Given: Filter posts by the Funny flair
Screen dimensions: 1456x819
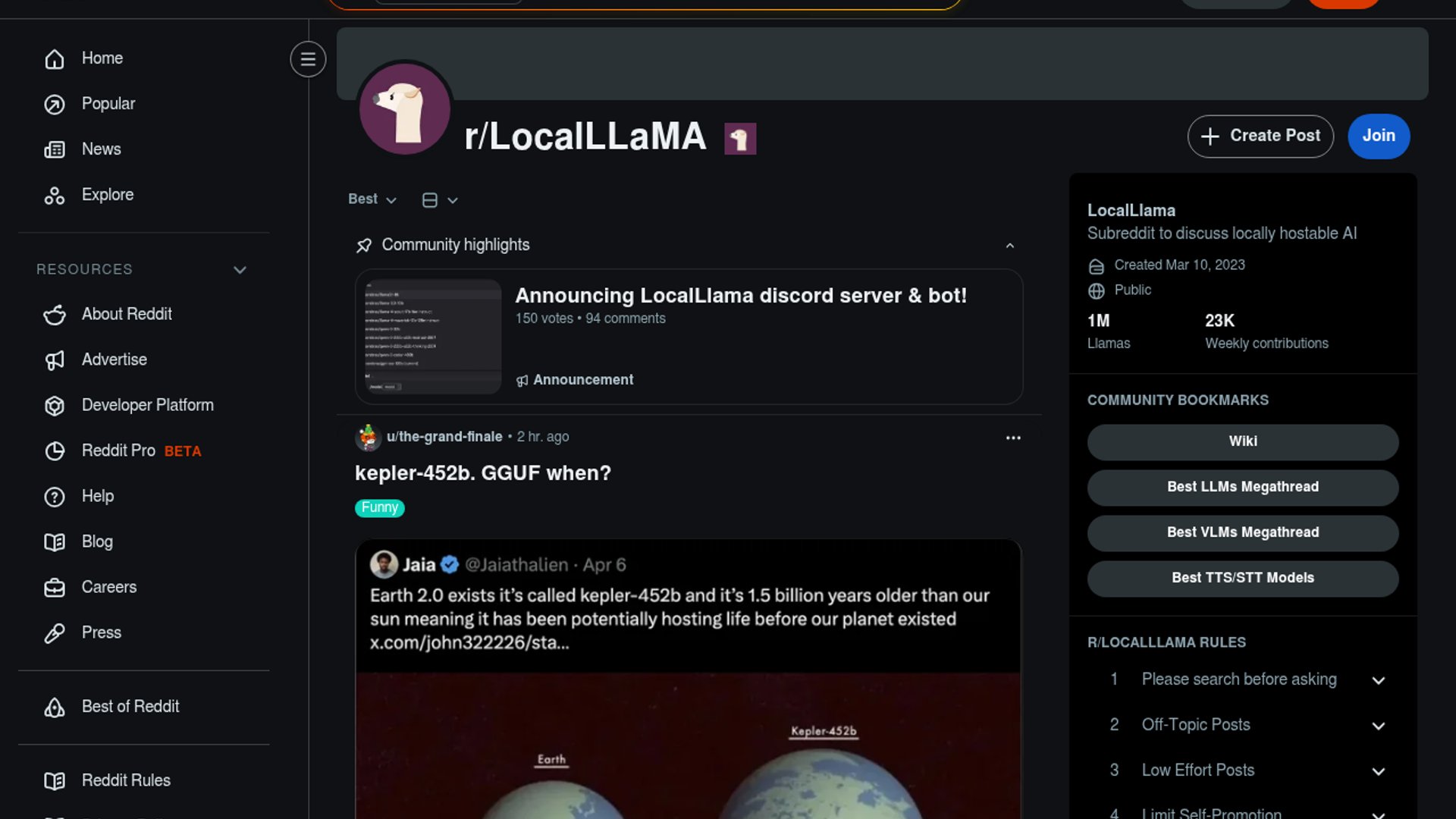Looking at the screenshot, I should [379, 507].
